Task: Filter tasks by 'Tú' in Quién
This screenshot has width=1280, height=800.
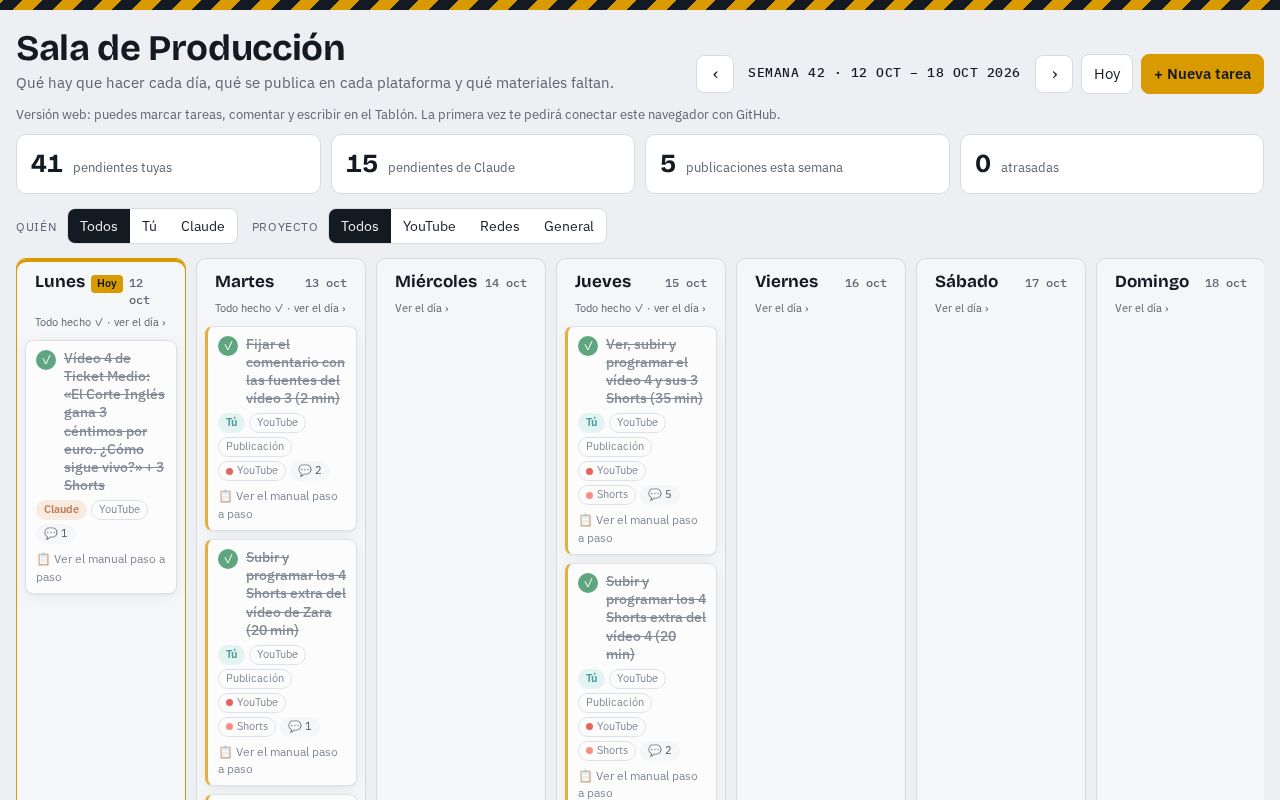Action: coord(149,226)
